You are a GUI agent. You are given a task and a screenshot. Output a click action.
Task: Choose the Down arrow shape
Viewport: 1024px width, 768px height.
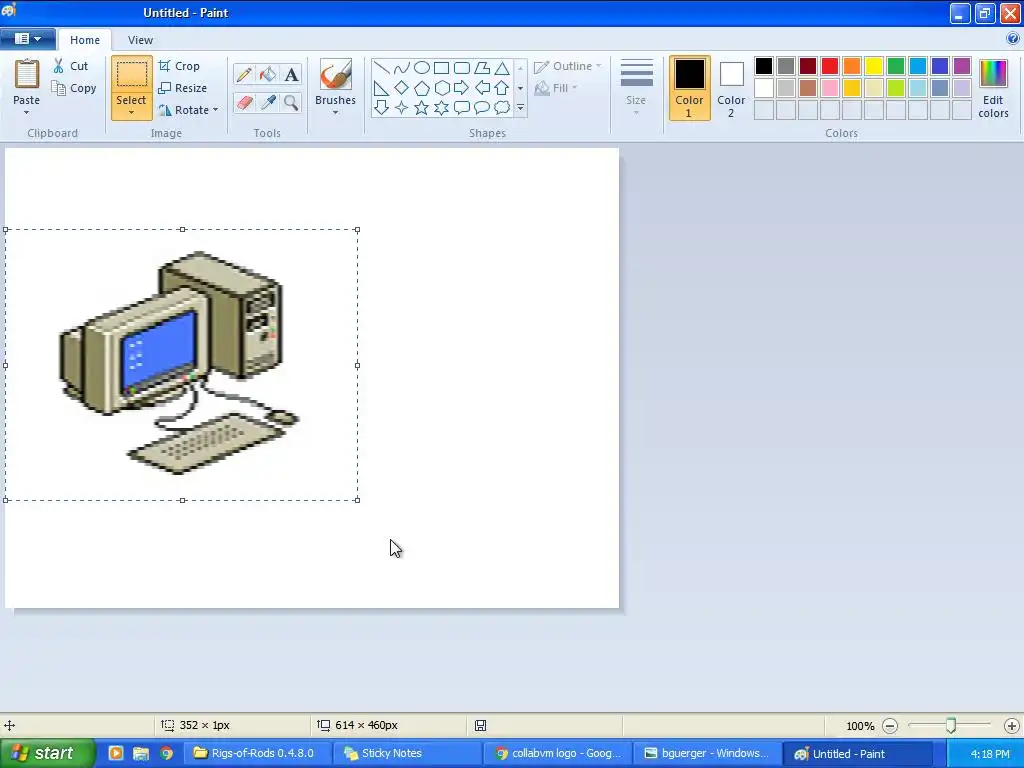(381, 108)
